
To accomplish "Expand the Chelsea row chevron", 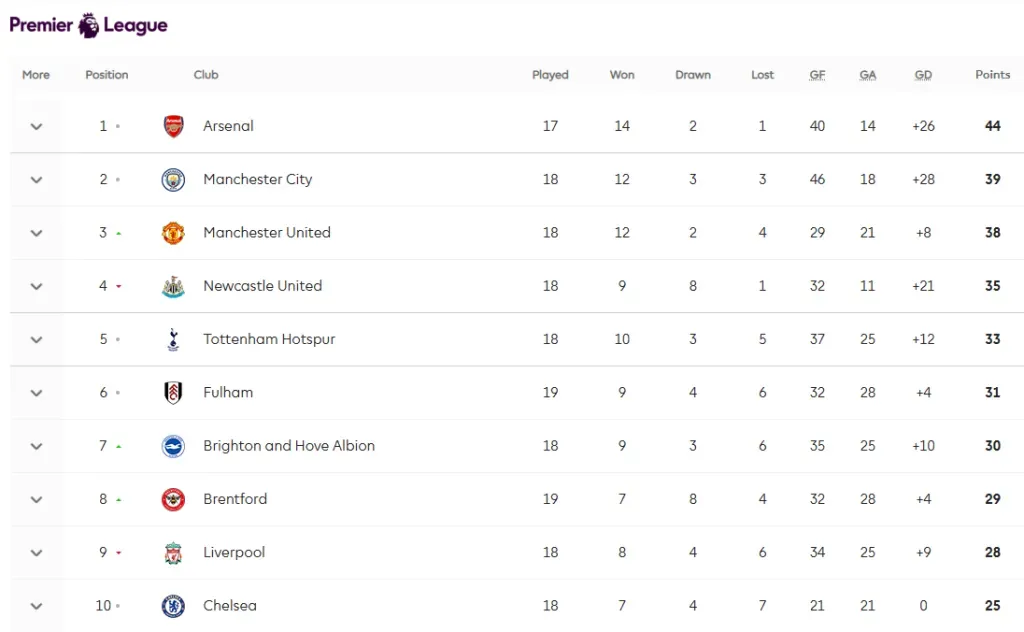I will (x=37, y=606).
